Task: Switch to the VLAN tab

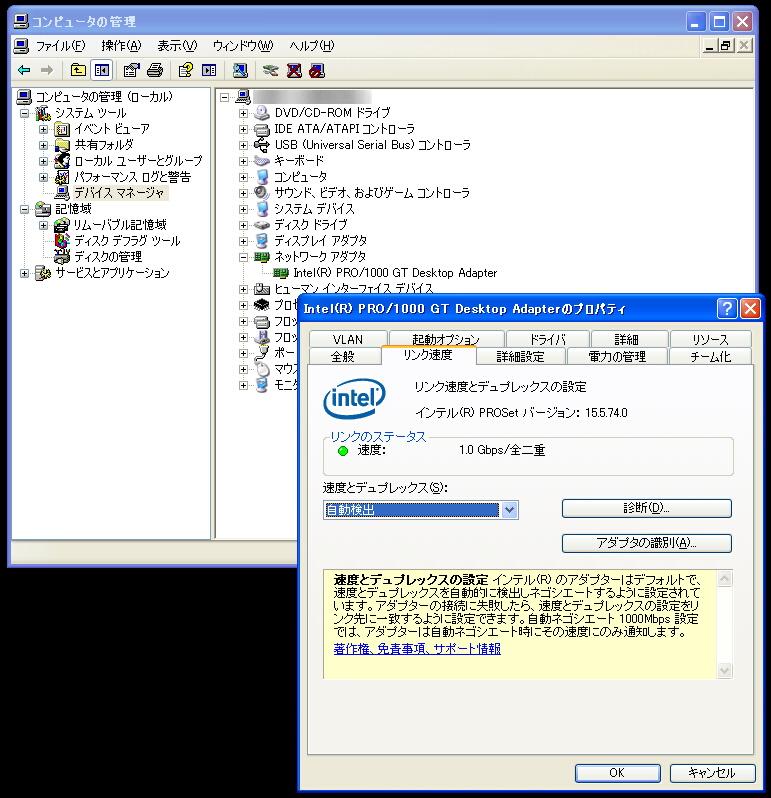Action: coord(348,339)
